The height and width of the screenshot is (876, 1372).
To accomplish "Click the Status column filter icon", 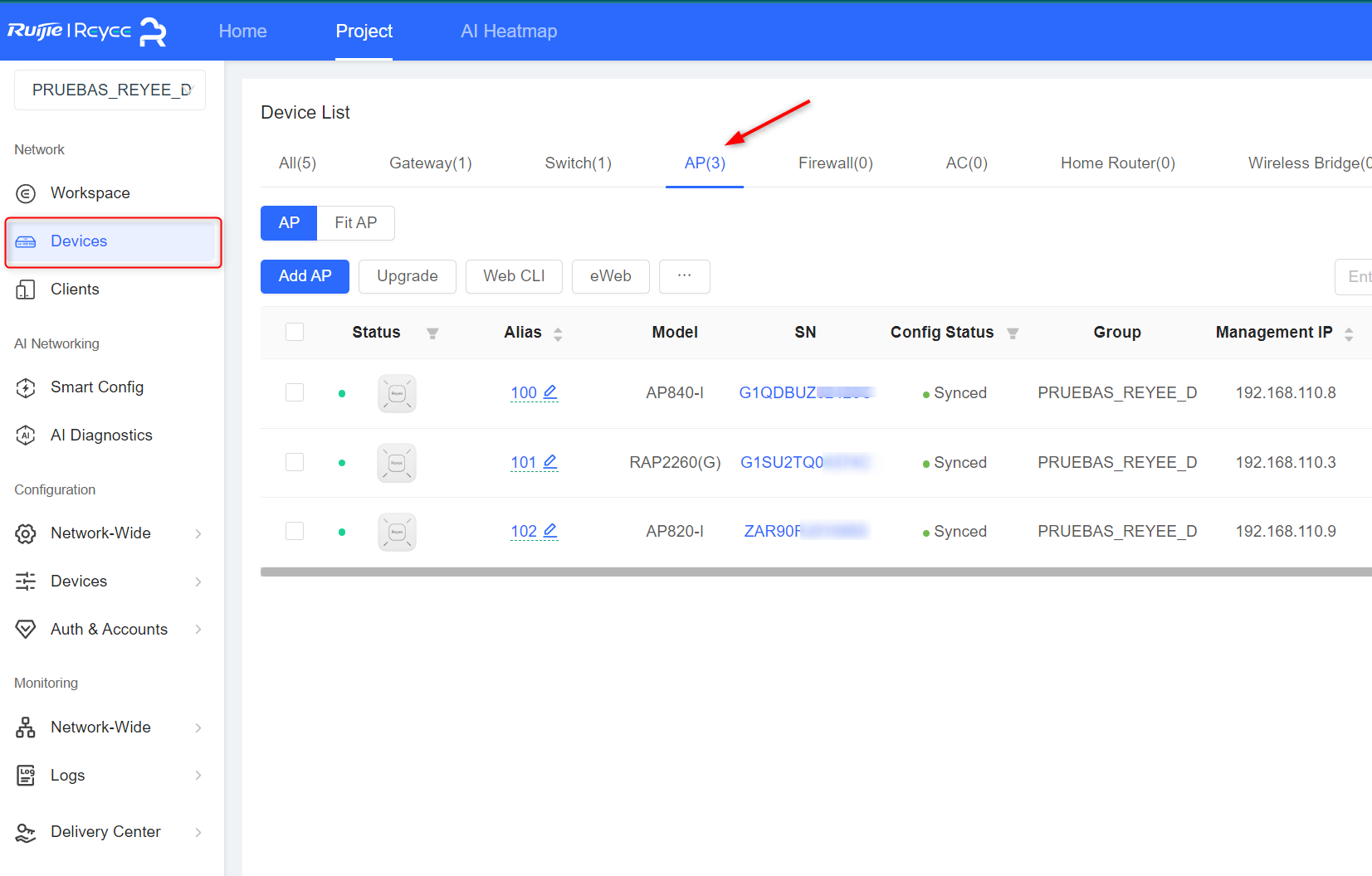I will (x=432, y=333).
